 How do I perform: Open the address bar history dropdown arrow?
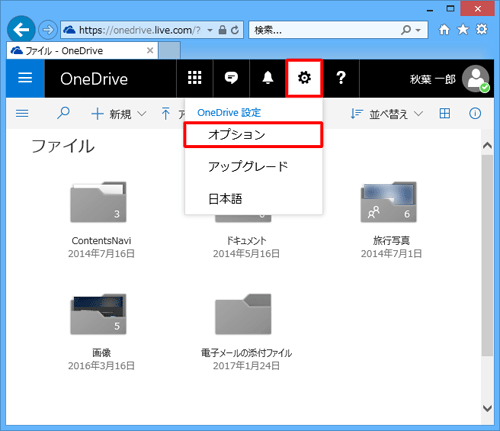(210, 30)
